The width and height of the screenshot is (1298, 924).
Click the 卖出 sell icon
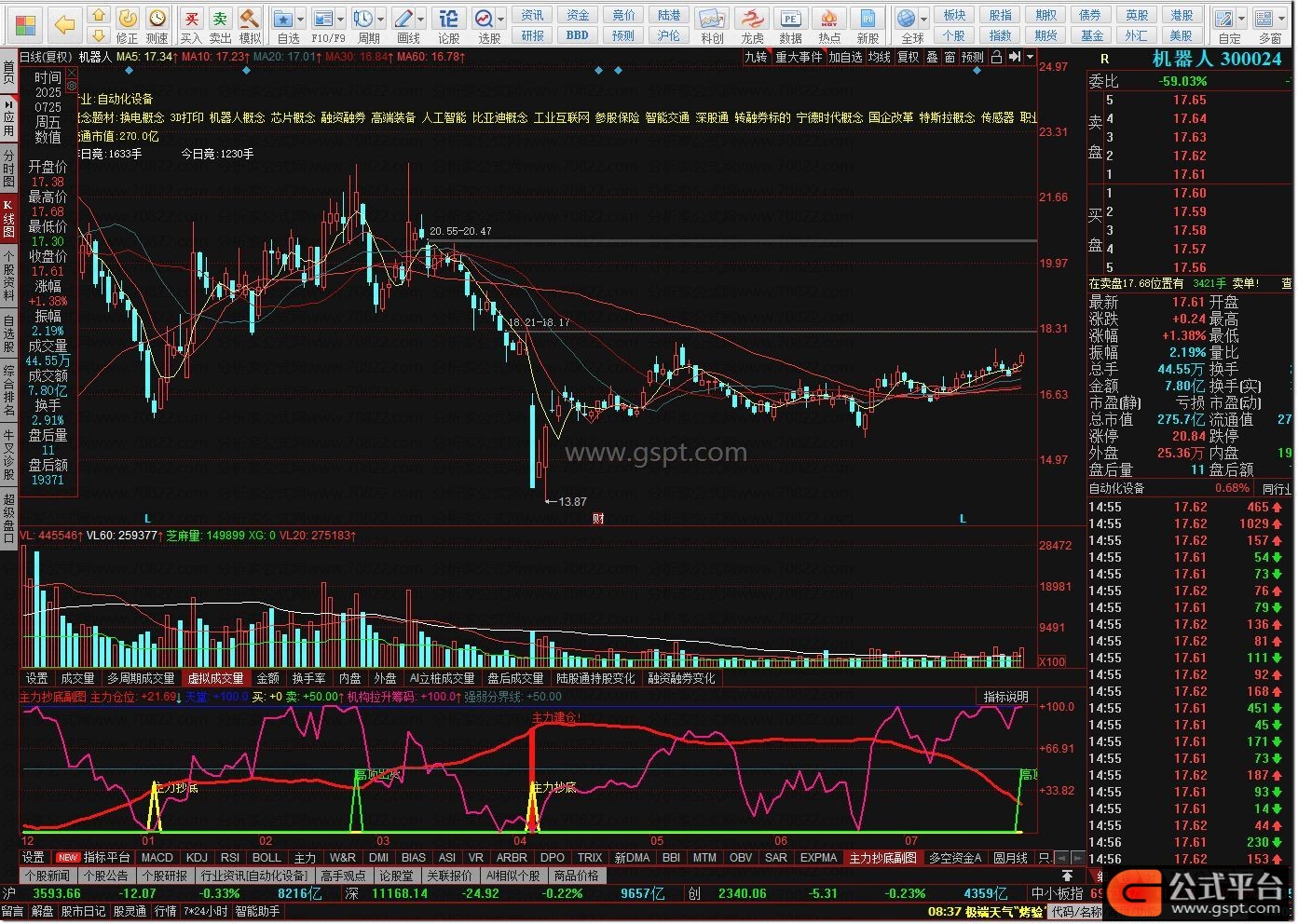pyautogui.click(x=220, y=26)
